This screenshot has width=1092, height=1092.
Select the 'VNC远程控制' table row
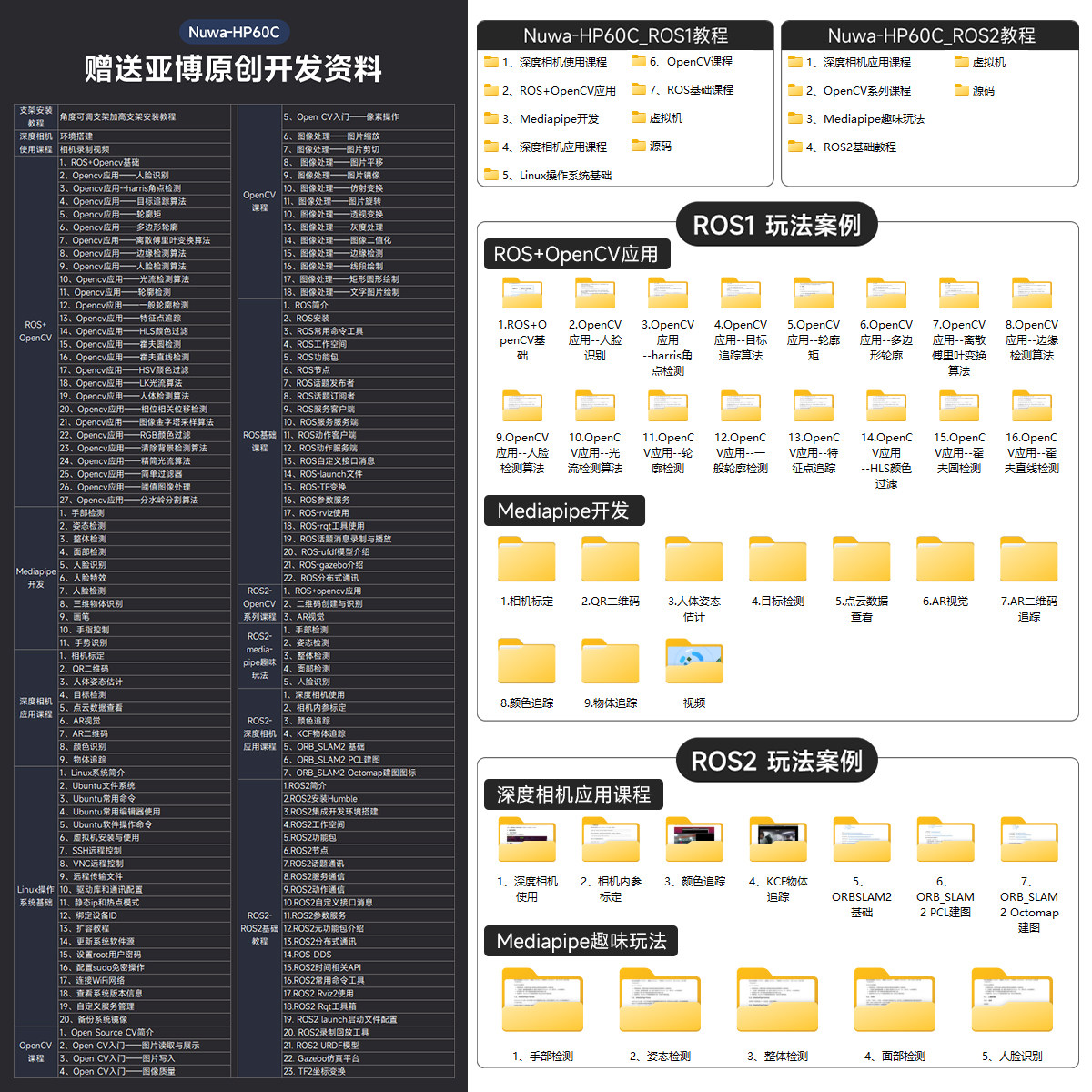(143, 864)
